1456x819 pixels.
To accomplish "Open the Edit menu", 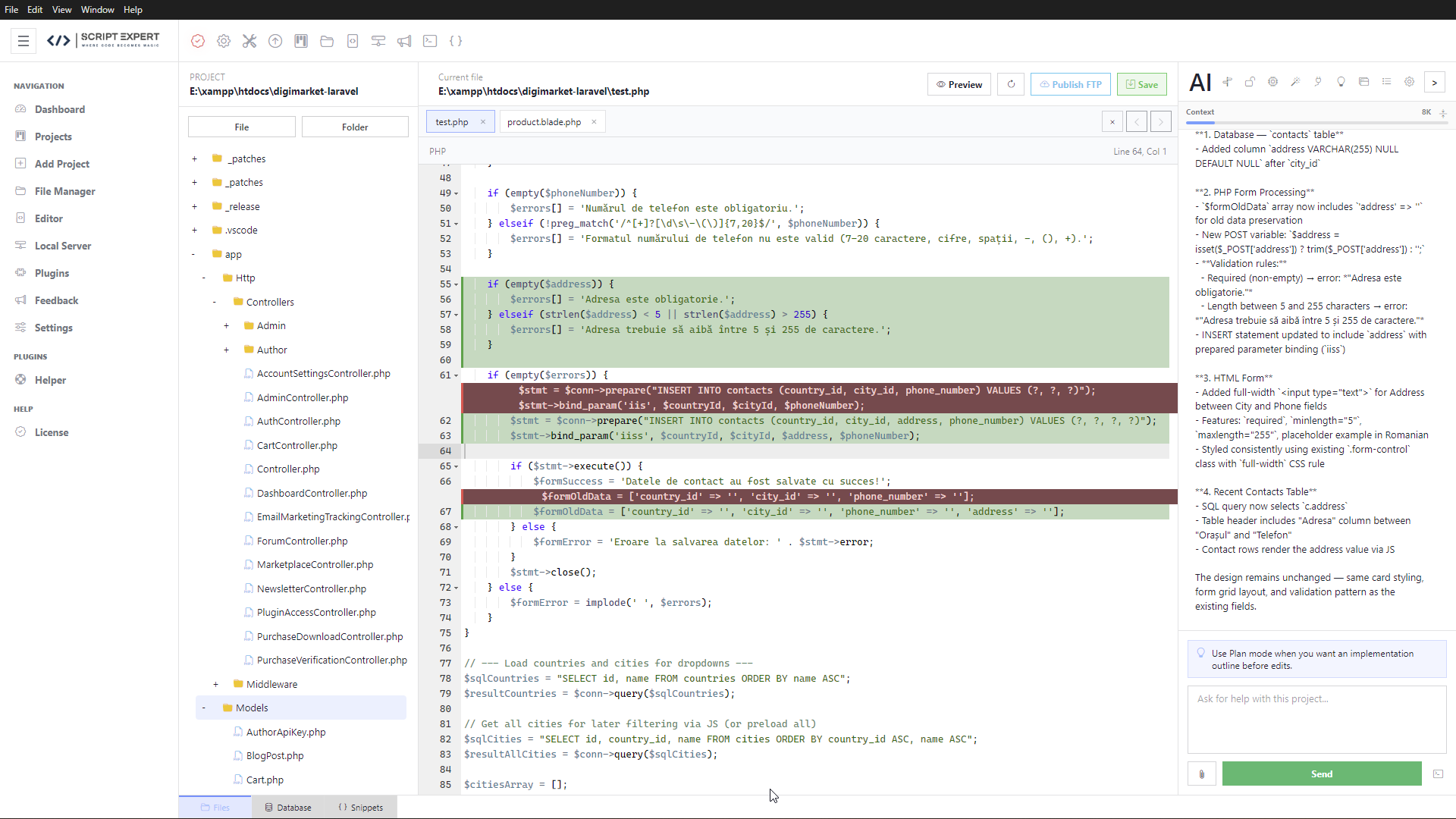I will [35, 10].
